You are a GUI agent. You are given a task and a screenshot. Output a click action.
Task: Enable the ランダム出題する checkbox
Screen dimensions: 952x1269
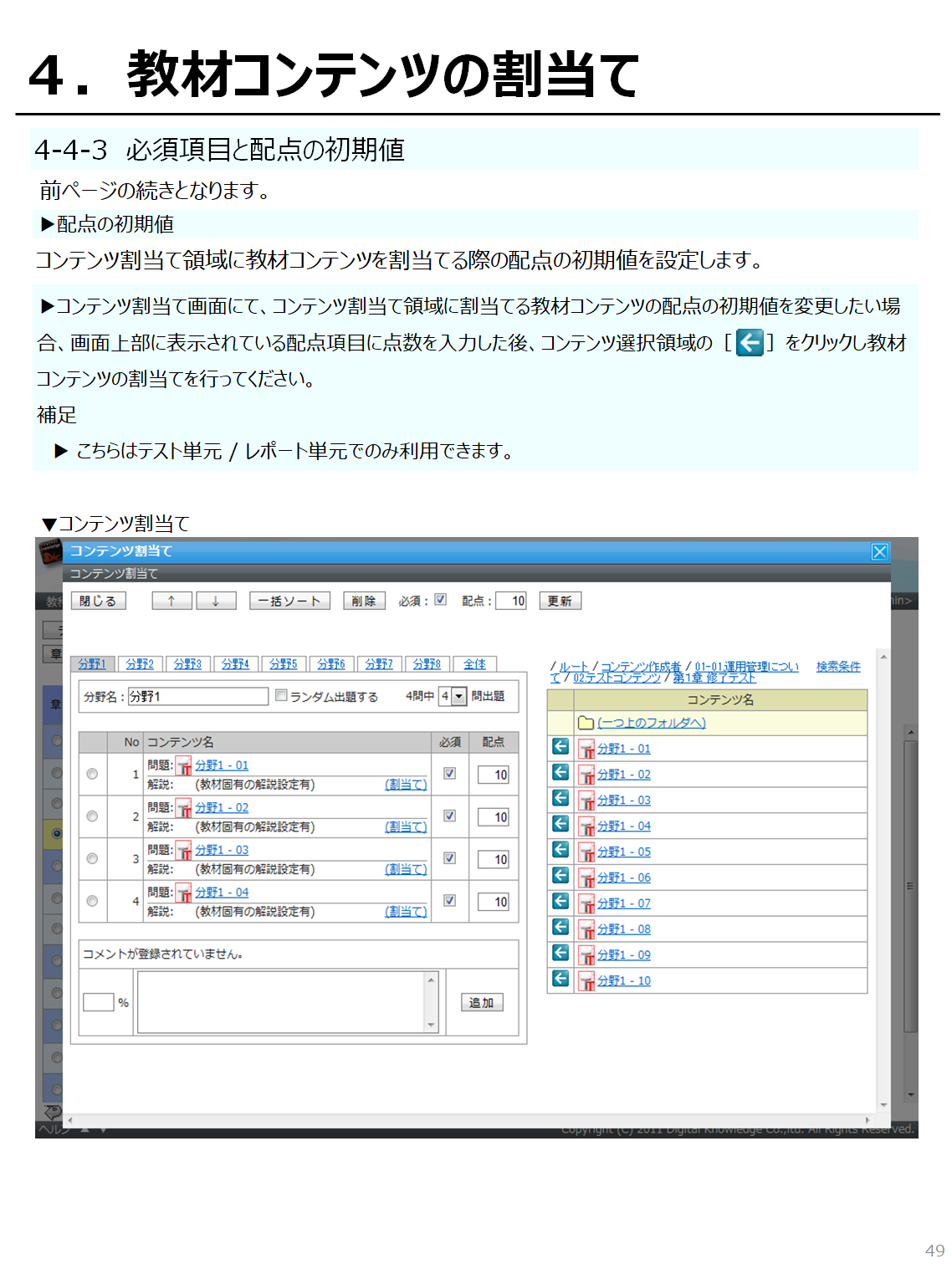click(x=282, y=695)
